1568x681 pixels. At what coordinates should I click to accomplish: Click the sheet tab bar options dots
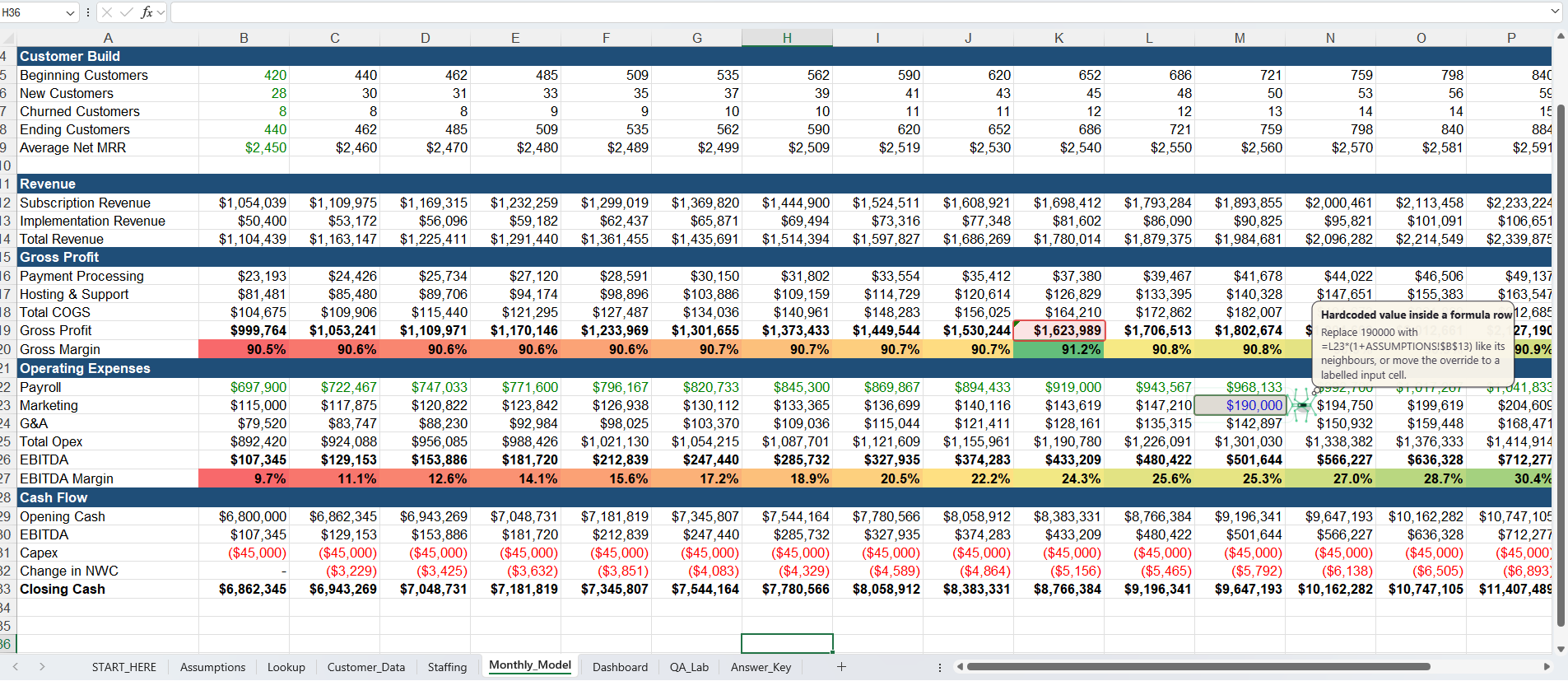[939, 667]
